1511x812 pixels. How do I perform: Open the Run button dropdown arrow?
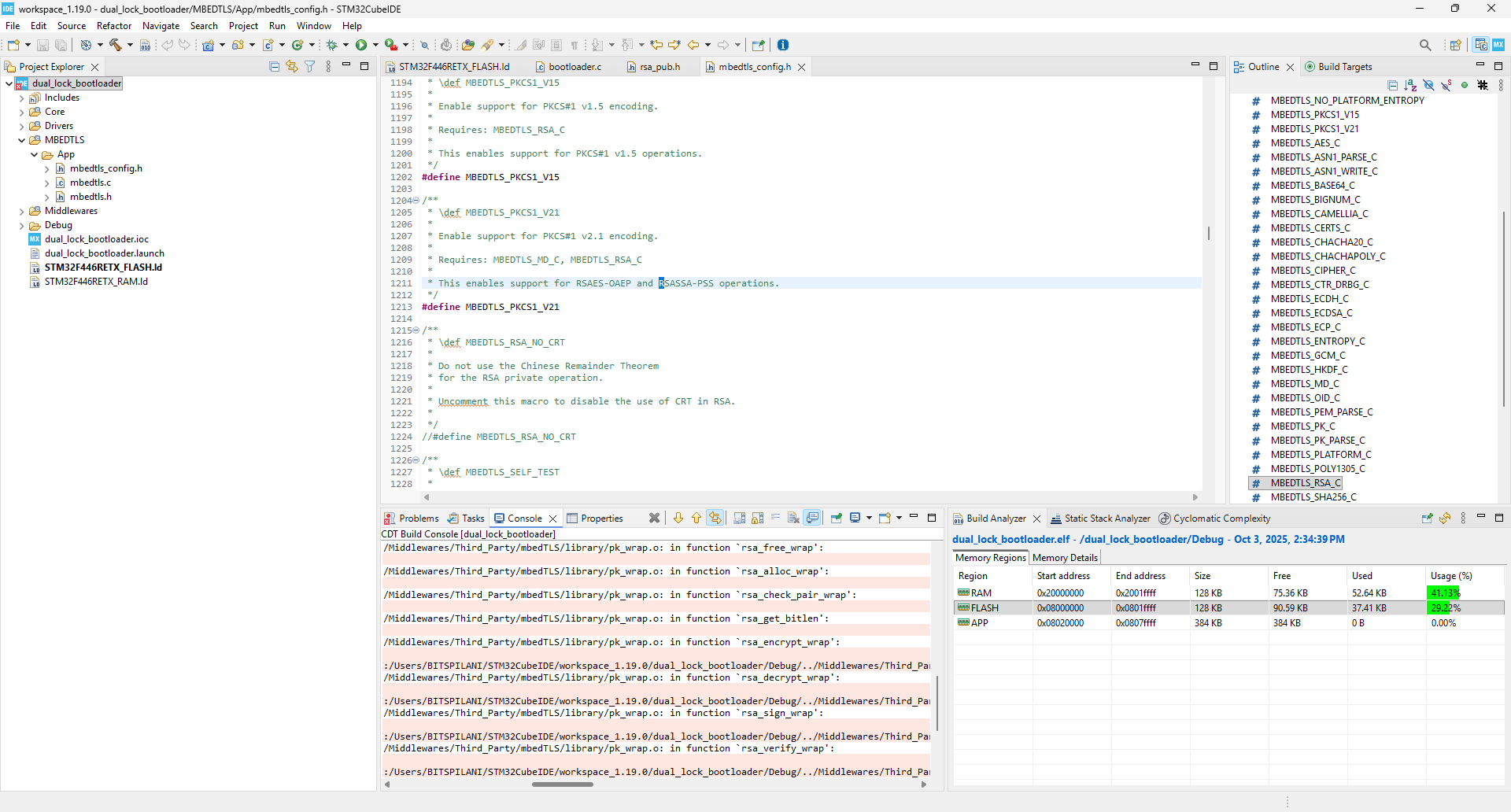[375, 45]
